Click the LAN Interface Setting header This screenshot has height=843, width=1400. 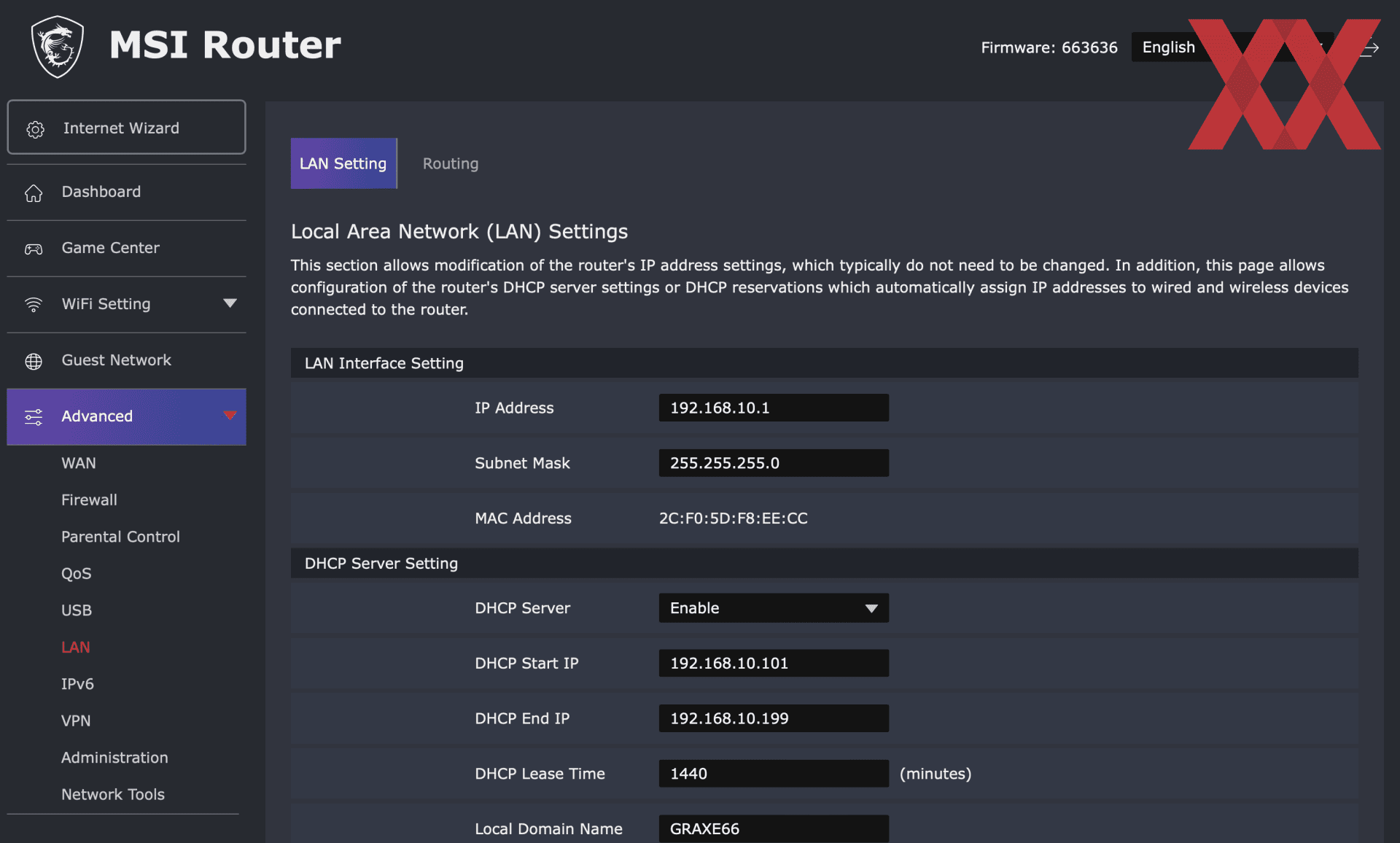tap(824, 363)
